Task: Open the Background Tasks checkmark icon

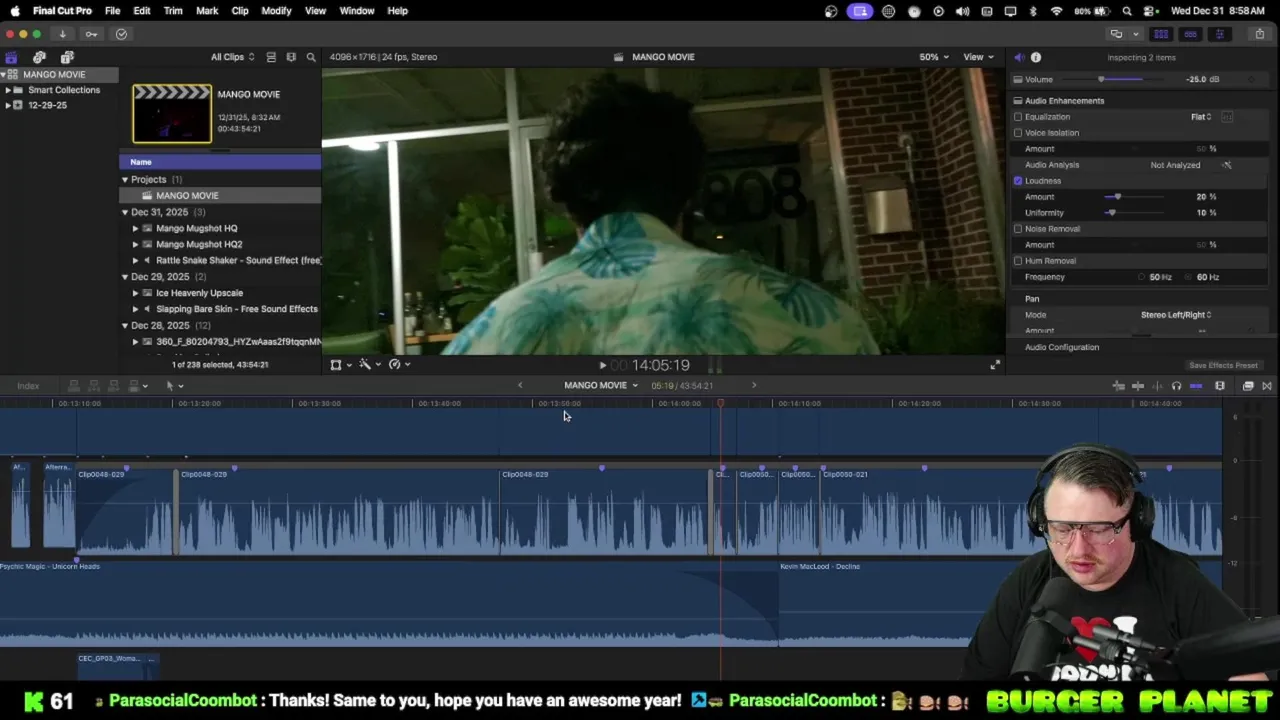Action: [x=121, y=34]
